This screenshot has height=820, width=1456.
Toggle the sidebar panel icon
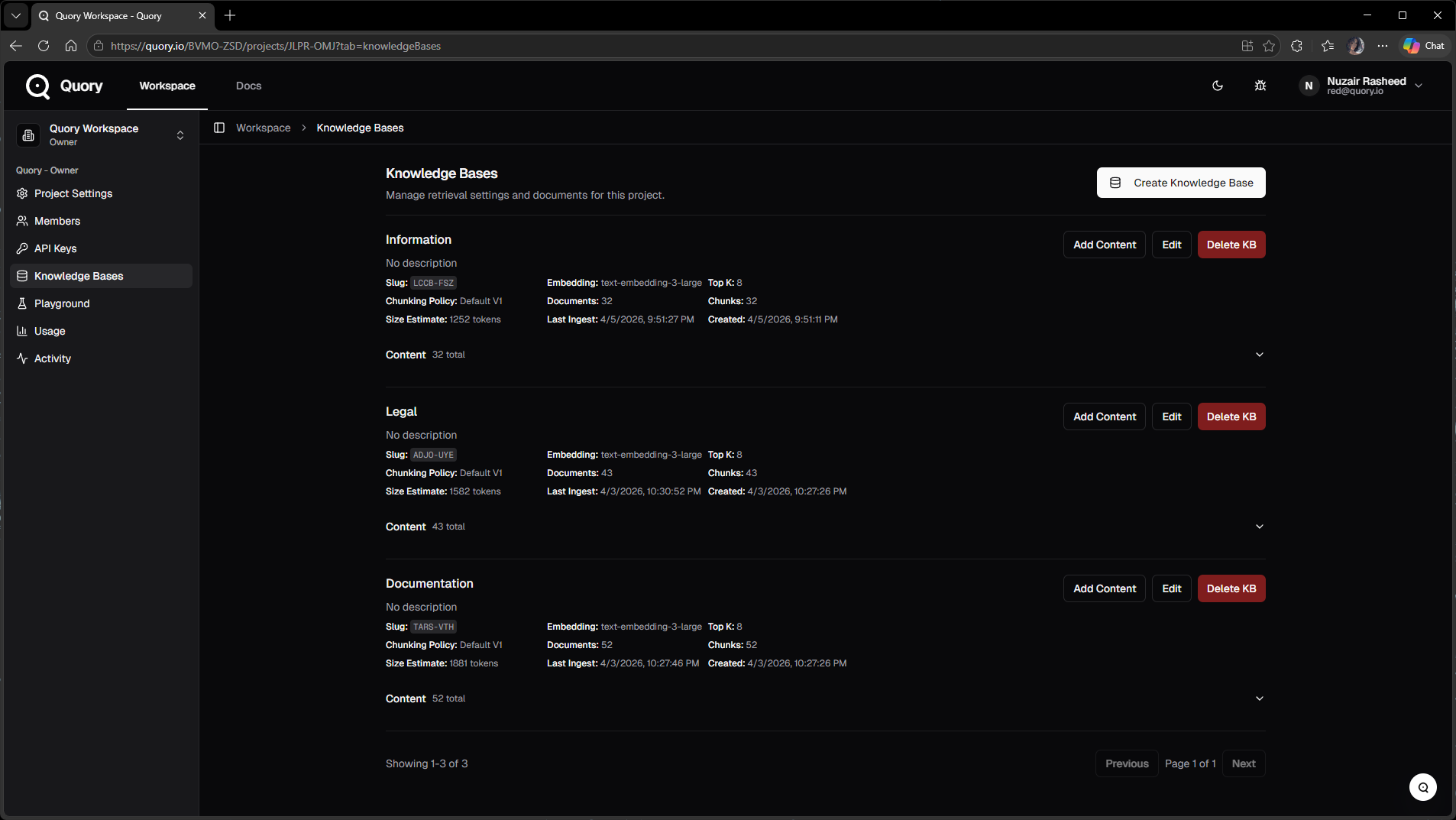[x=219, y=128]
